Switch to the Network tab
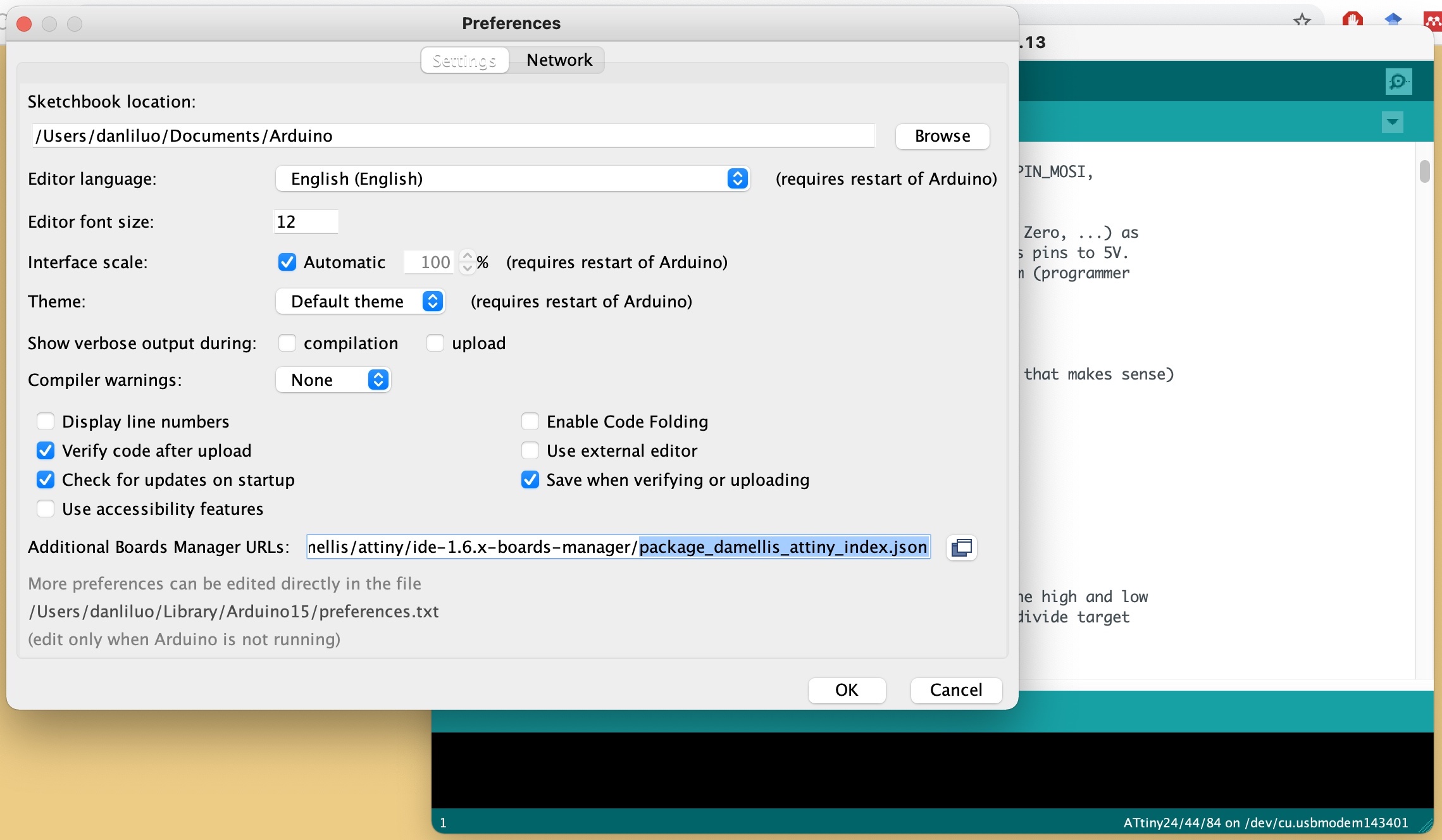Screen dimensions: 1442x840 (559, 60)
